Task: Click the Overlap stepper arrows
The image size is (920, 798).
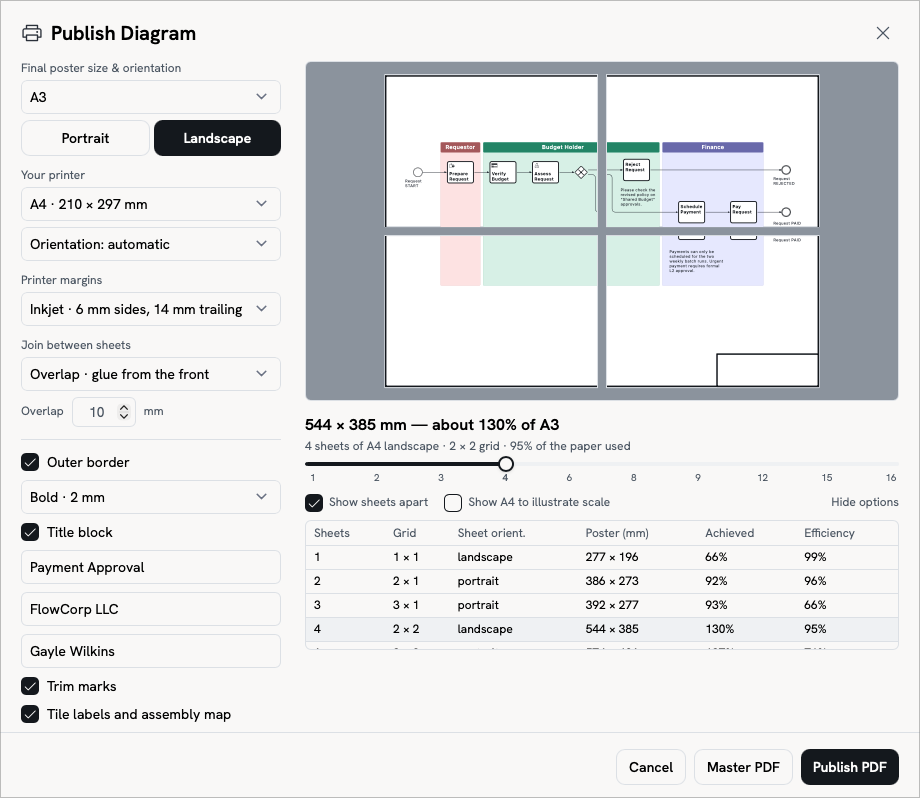Action: pos(124,412)
